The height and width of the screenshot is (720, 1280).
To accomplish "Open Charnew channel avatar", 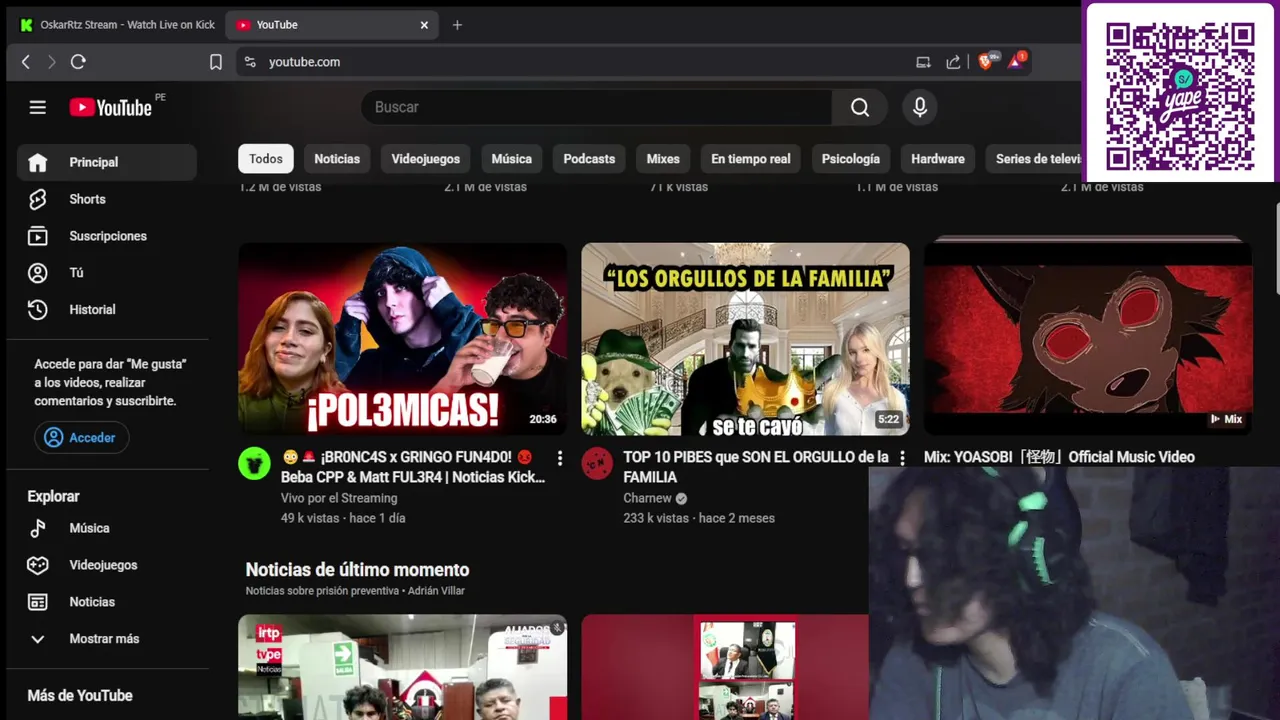I will 597,463.
